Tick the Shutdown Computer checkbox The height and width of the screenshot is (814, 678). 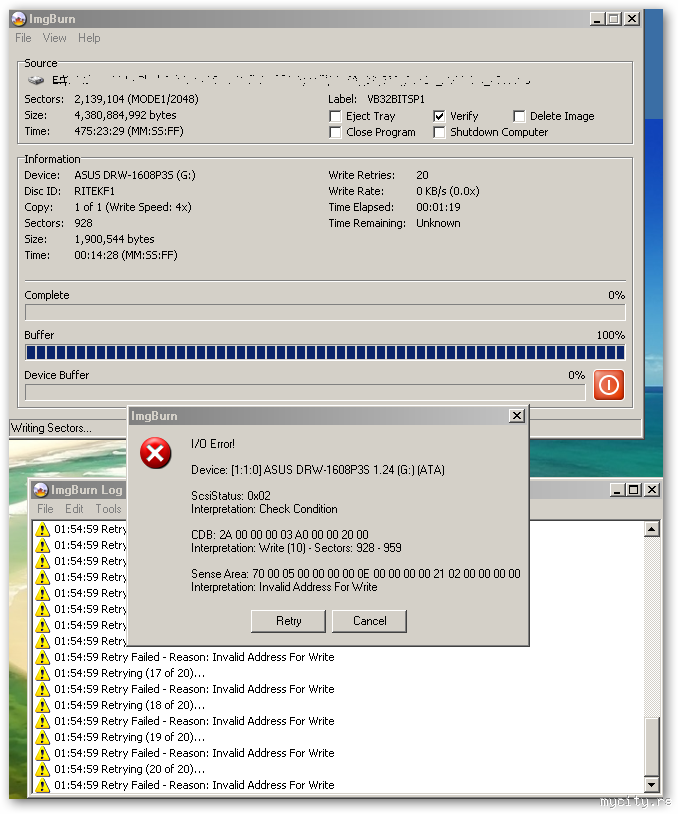tap(439, 132)
